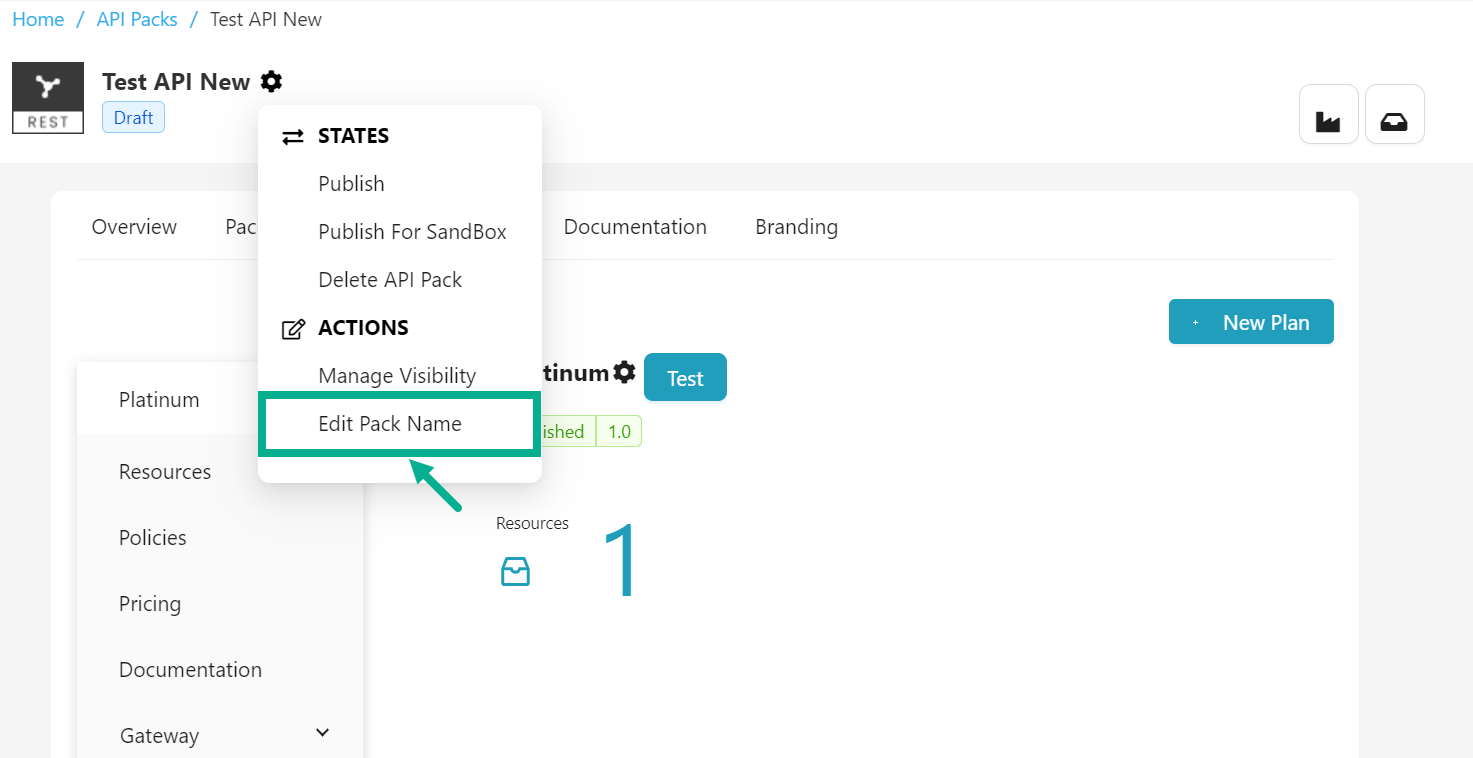Viewport: 1473px width, 758px height.
Task: Open the Documentation tab
Action: tap(635, 227)
